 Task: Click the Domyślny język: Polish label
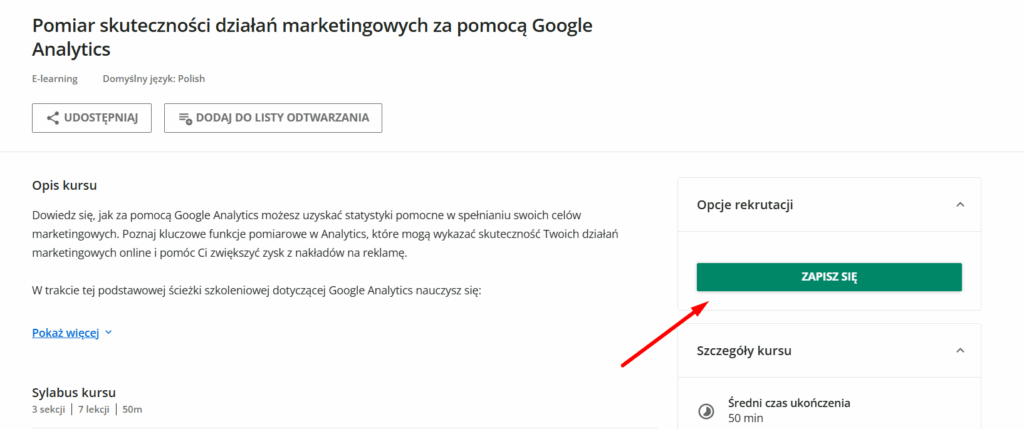pos(154,79)
